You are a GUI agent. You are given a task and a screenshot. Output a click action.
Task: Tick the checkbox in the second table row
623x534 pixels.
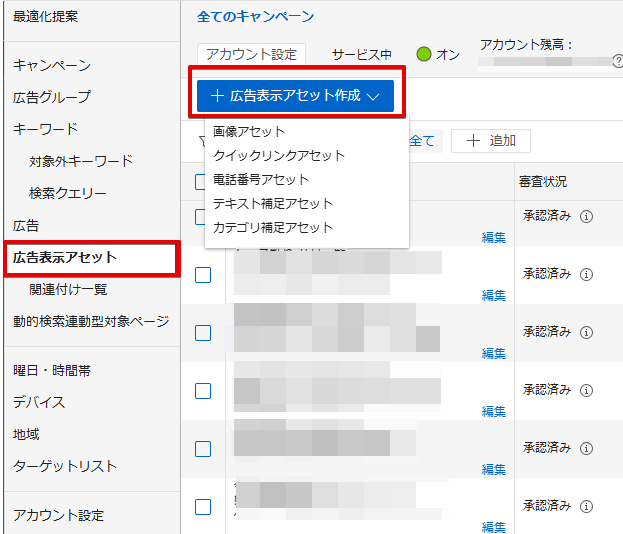[203, 275]
